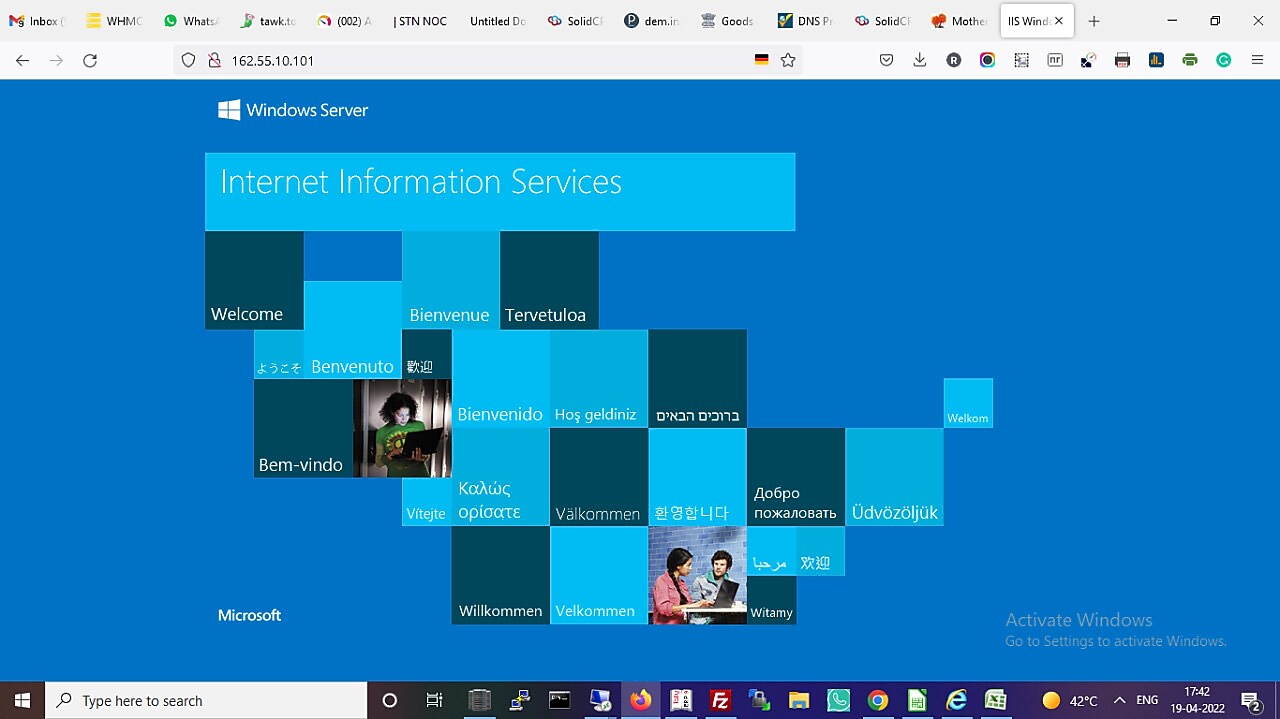
Task: Open the Pocket save icon
Action: 886,60
